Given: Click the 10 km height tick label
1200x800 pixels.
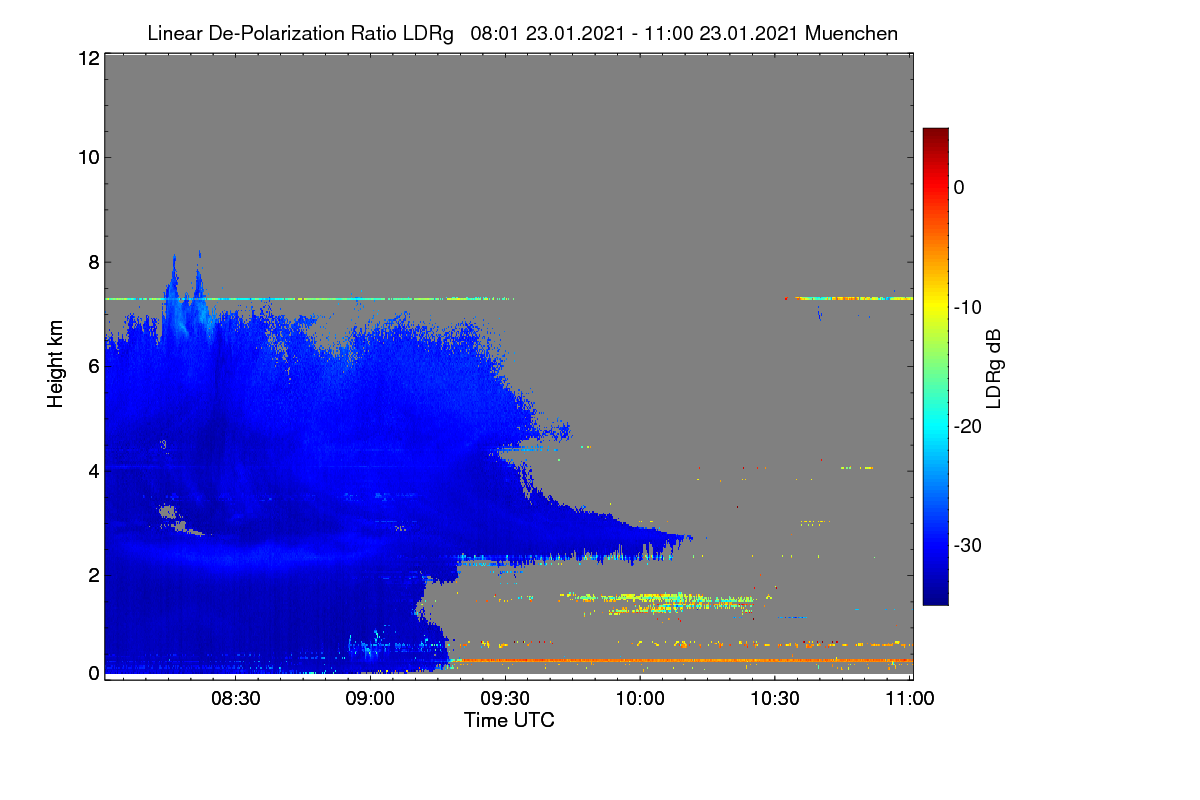Looking at the screenshot, I should (x=87, y=157).
